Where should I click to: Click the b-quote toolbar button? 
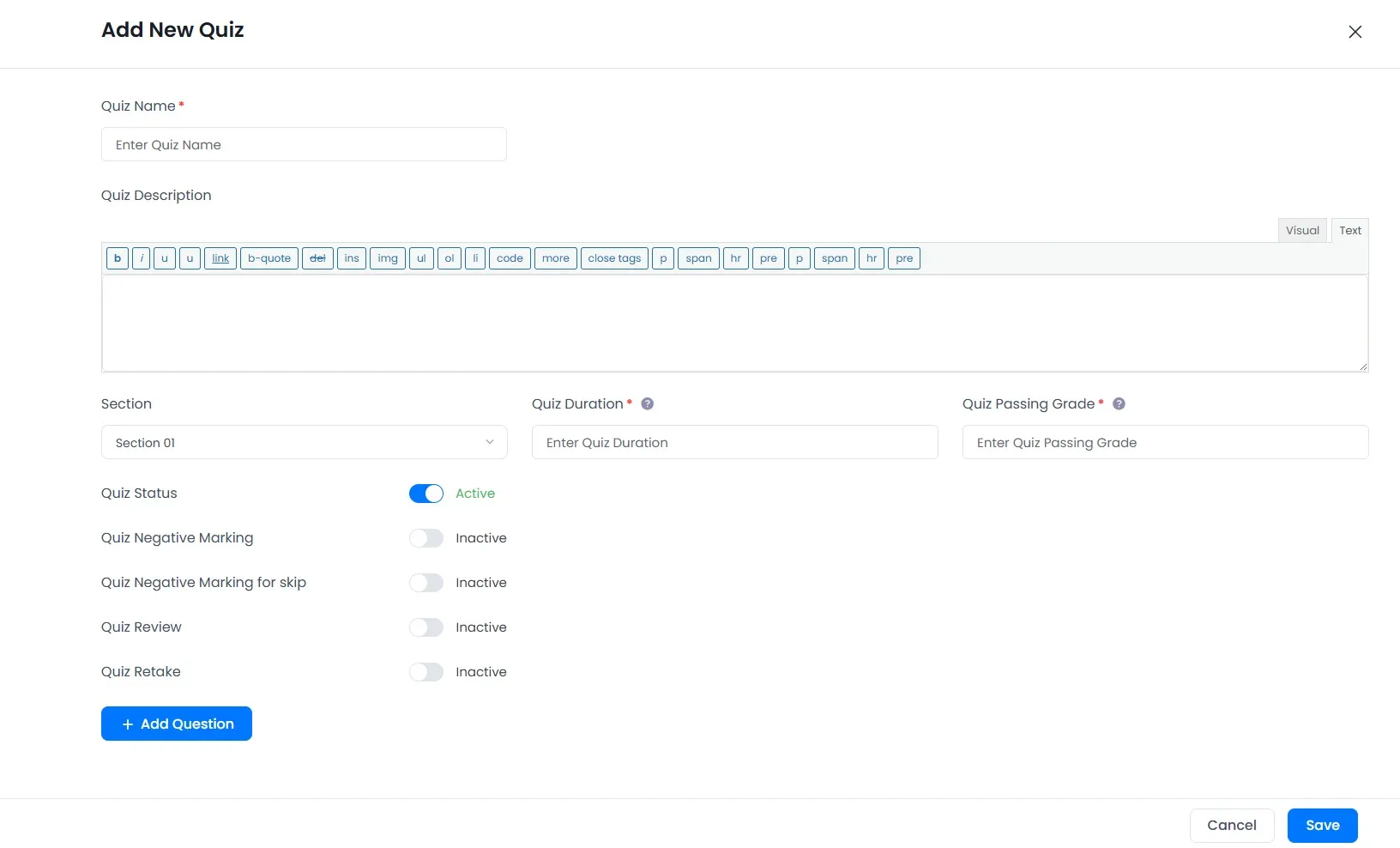click(x=269, y=258)
